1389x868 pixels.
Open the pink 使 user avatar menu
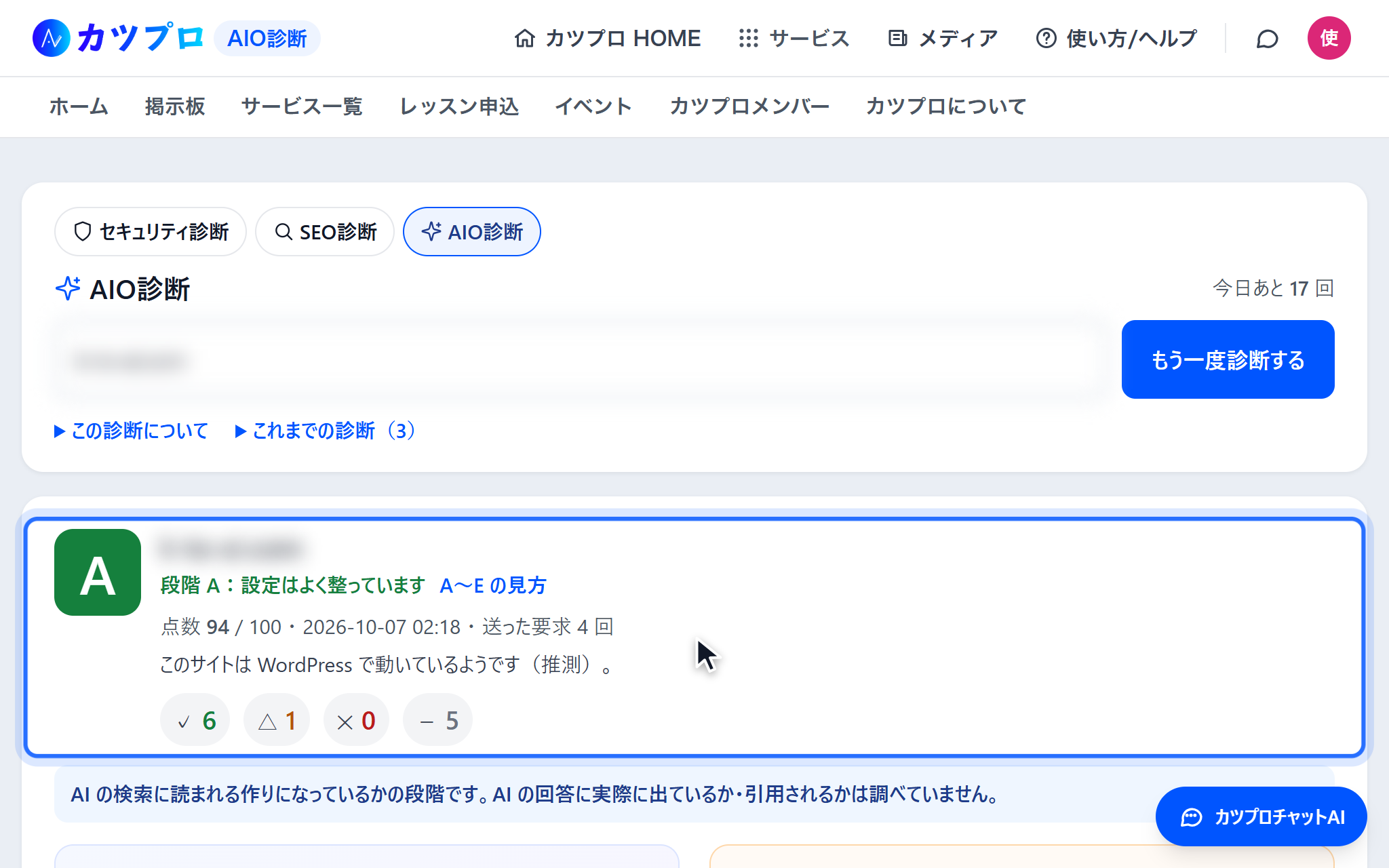(x=1329, y=38)
